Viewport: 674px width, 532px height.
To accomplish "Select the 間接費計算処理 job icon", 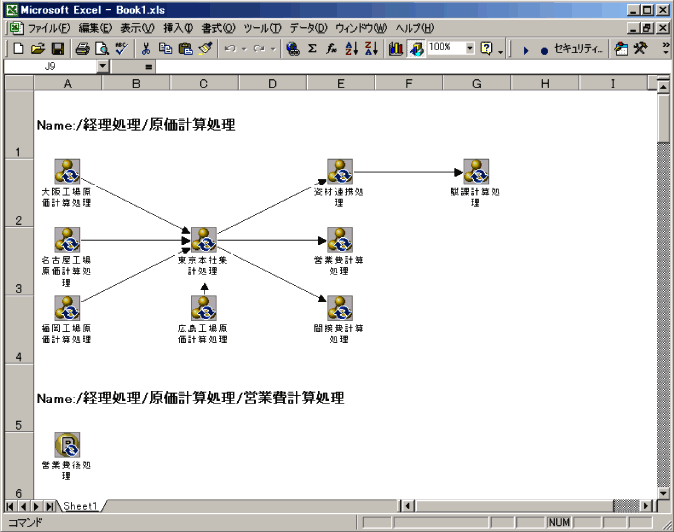I will pyautogui.click(x=340, y=308).
